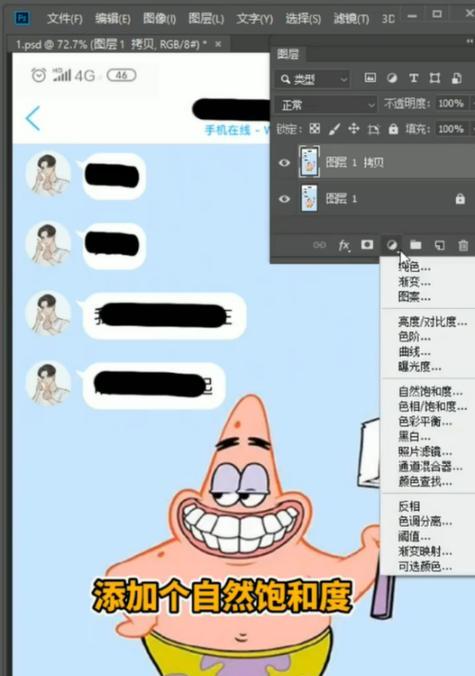The image size is (475, 676).
Task: Lock position move-arrows icon
Action: [x=354, y=128]
